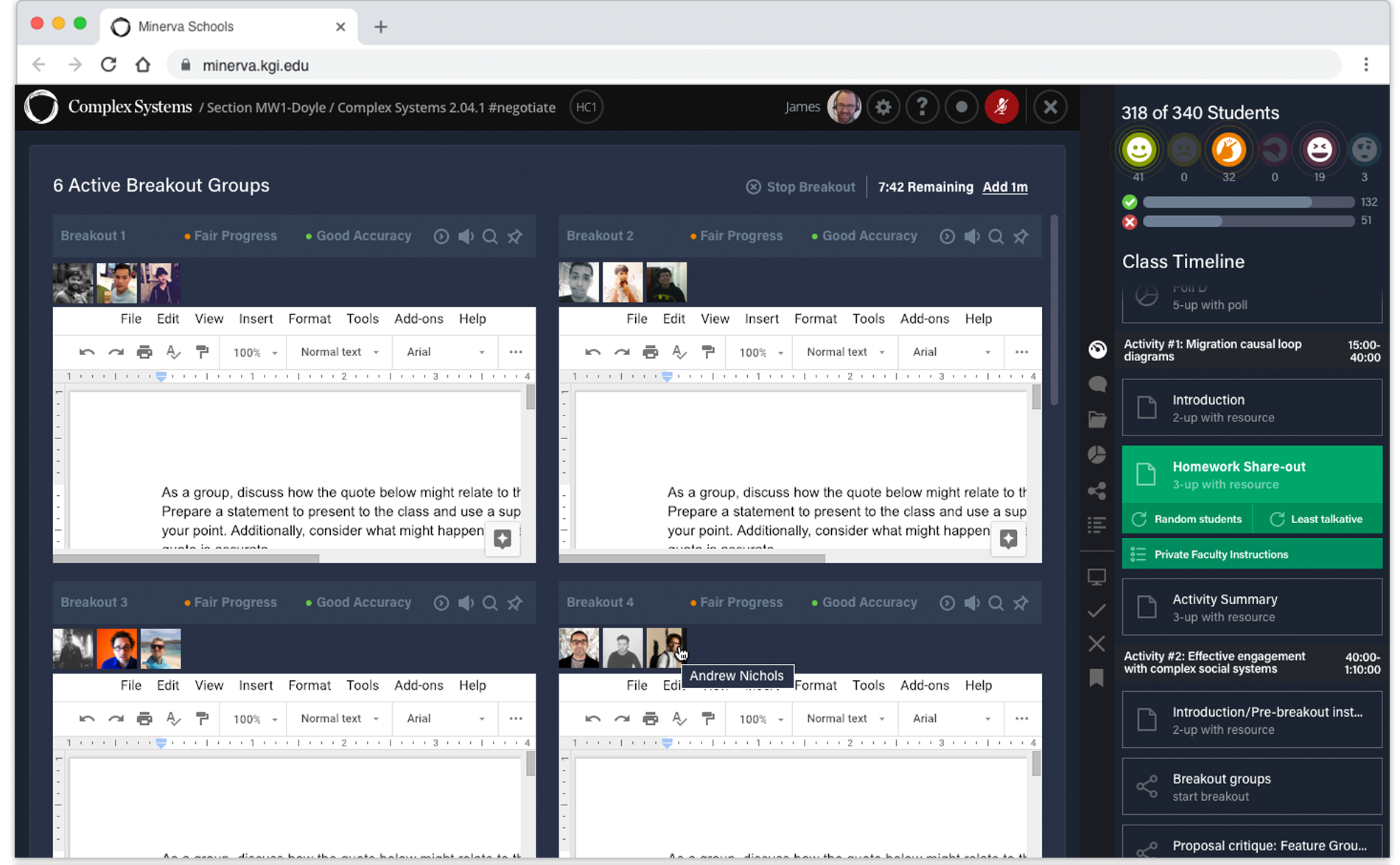Open the folder resources icon in sidebar
Screen dimensions: 1400x865
(1097, 419)
